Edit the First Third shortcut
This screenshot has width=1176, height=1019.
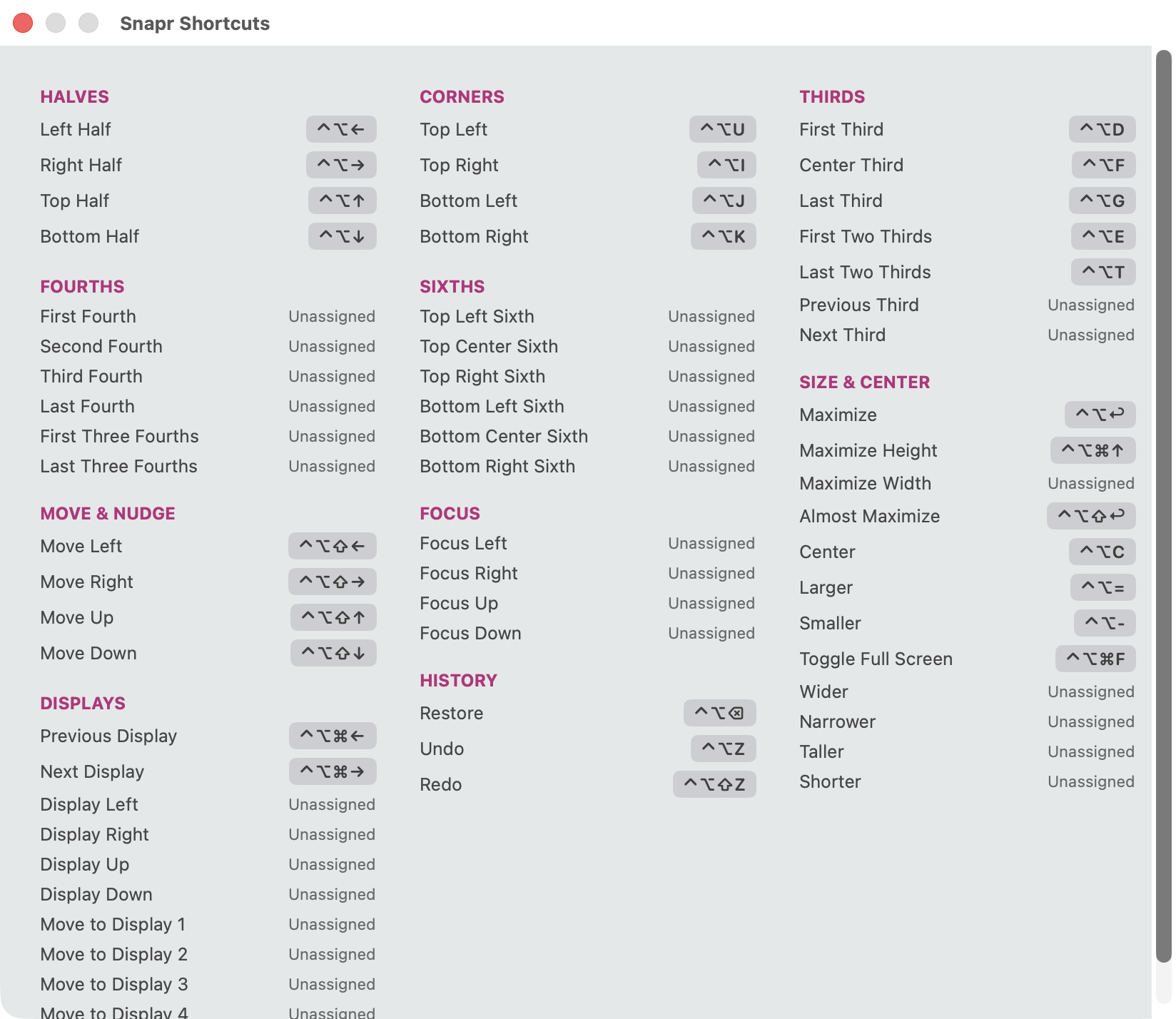(1102, 129)
